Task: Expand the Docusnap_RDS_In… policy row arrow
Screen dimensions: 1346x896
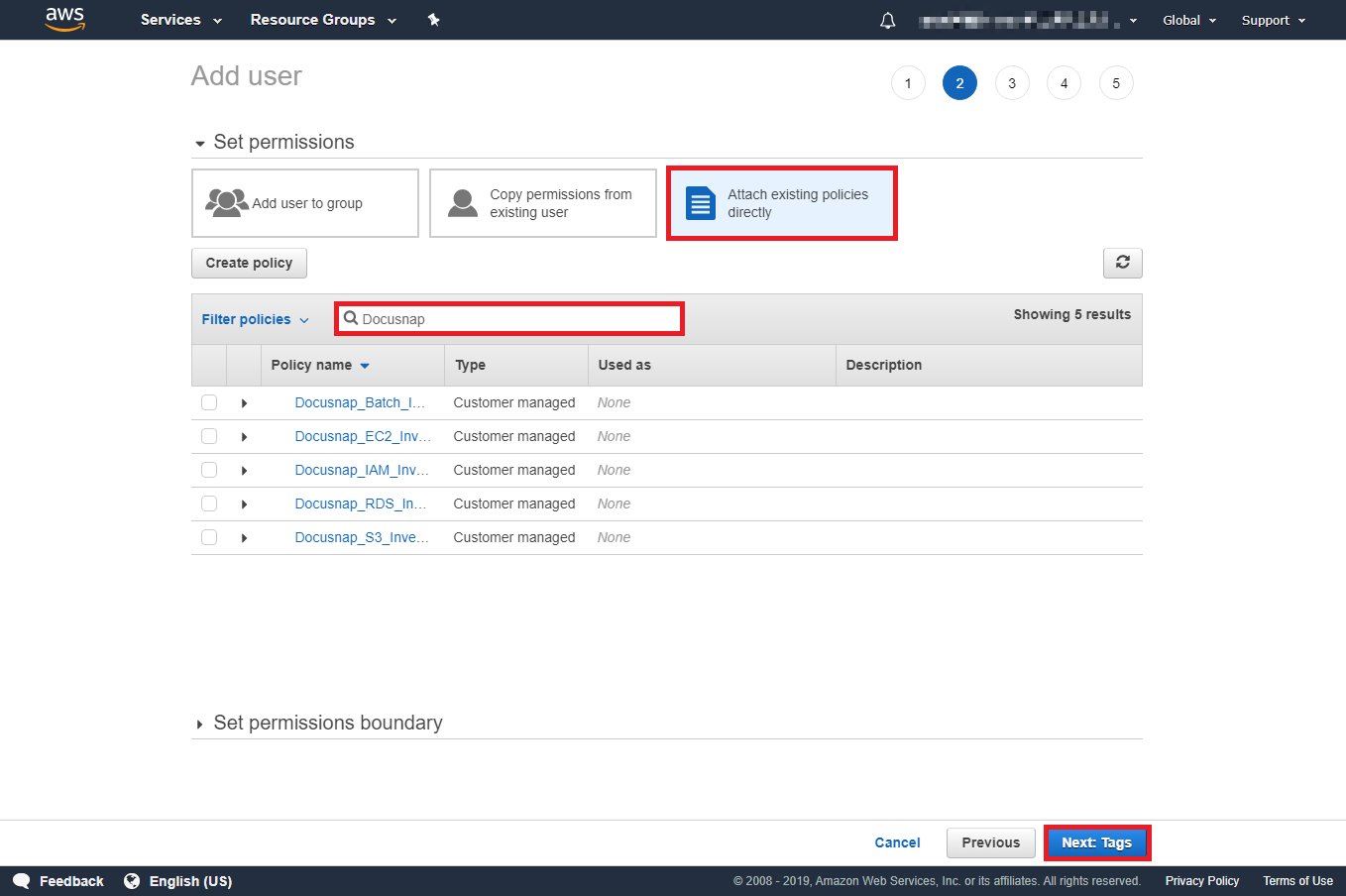Action: [x=244, y=504]
